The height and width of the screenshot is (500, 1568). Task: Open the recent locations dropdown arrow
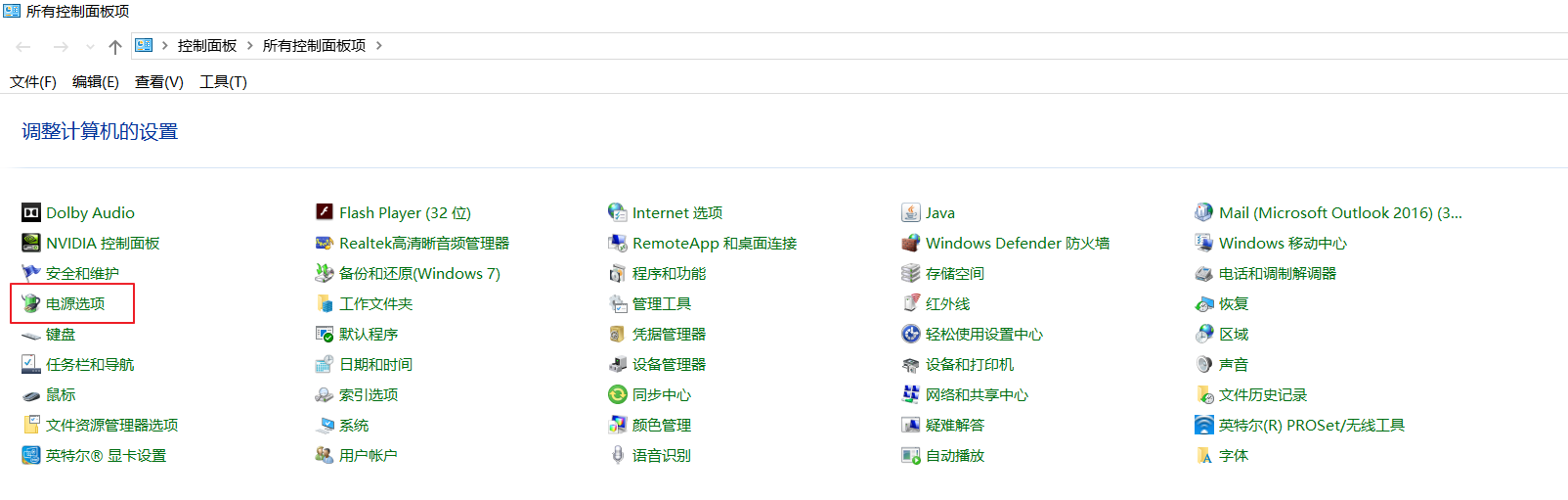90,46
